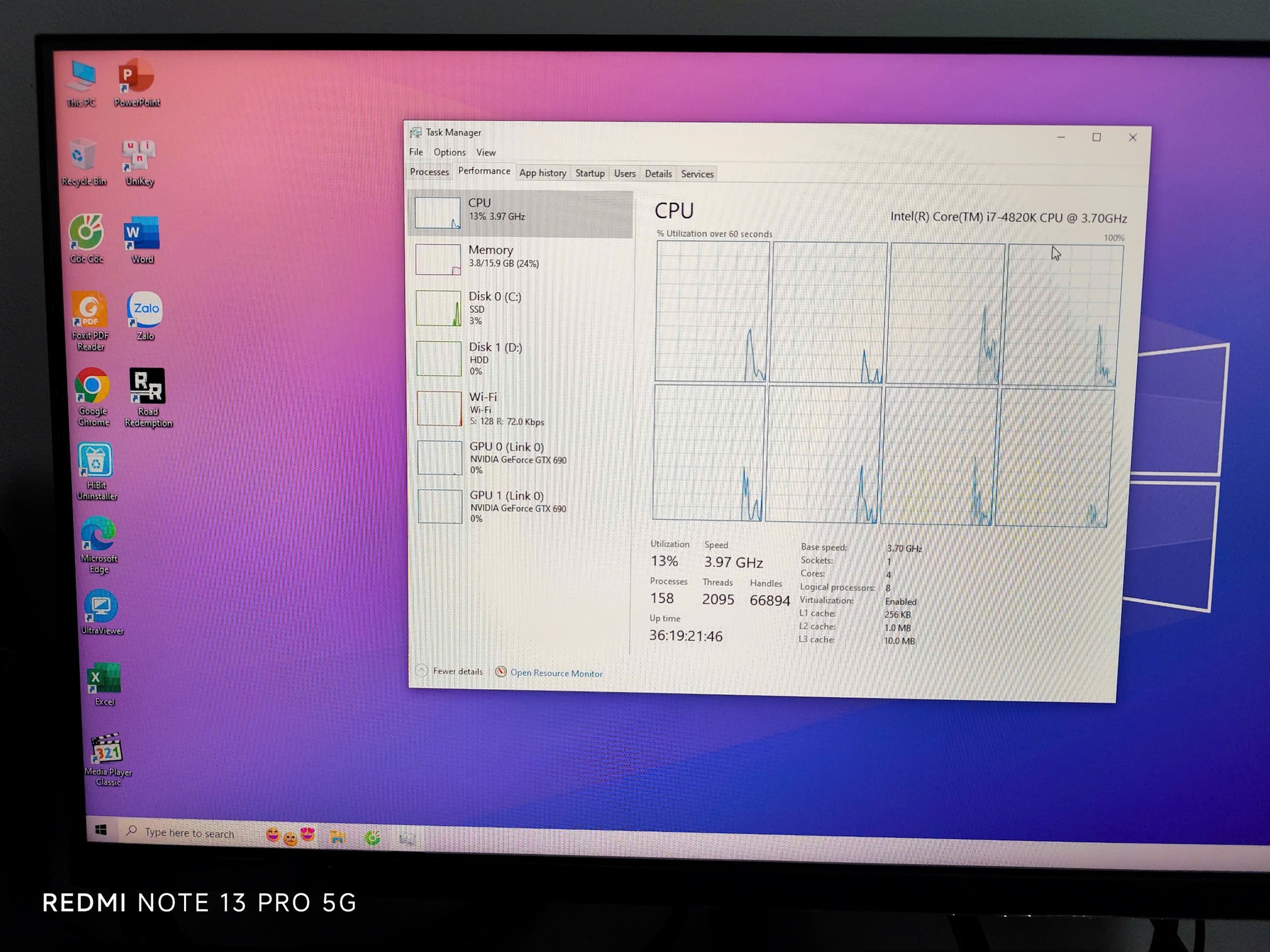Image resolution: width=1270 pixels, height=952 pixels.
Task: Go to the Services tab
Action: coord(697,174)
